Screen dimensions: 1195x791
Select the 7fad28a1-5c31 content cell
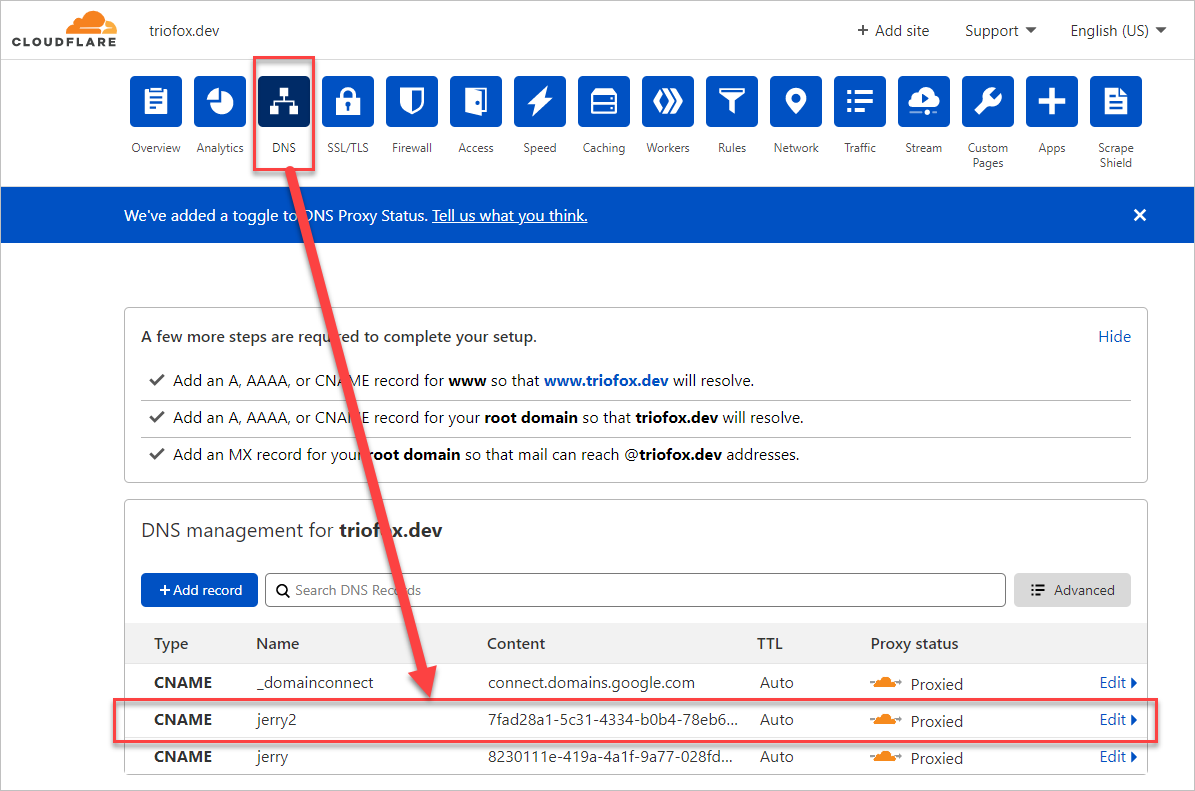[613, 719]
